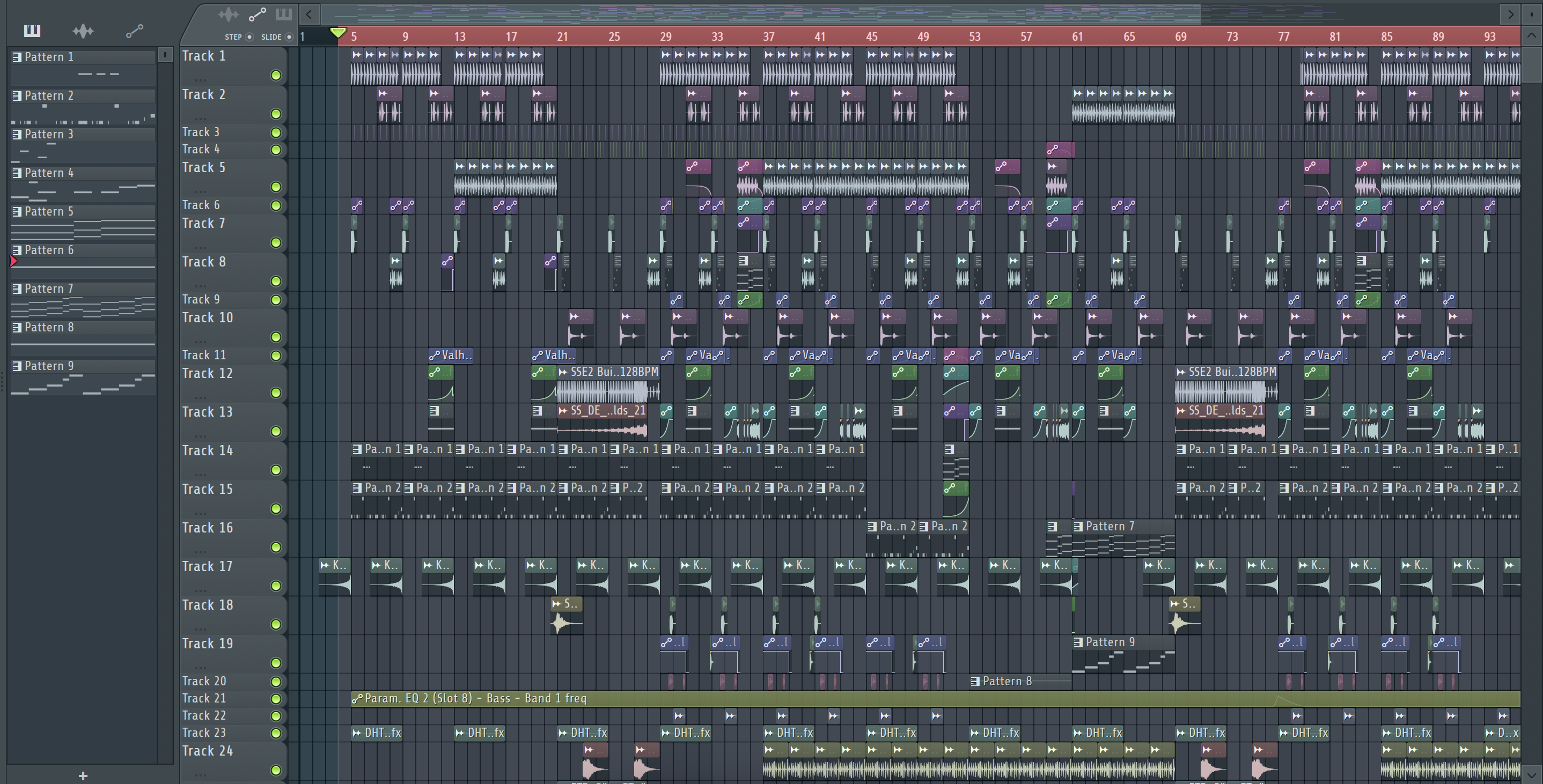Viewport: 1543px width, 784px height.
Task: Enable the STEP editing option
Action: tap(250, 37)
